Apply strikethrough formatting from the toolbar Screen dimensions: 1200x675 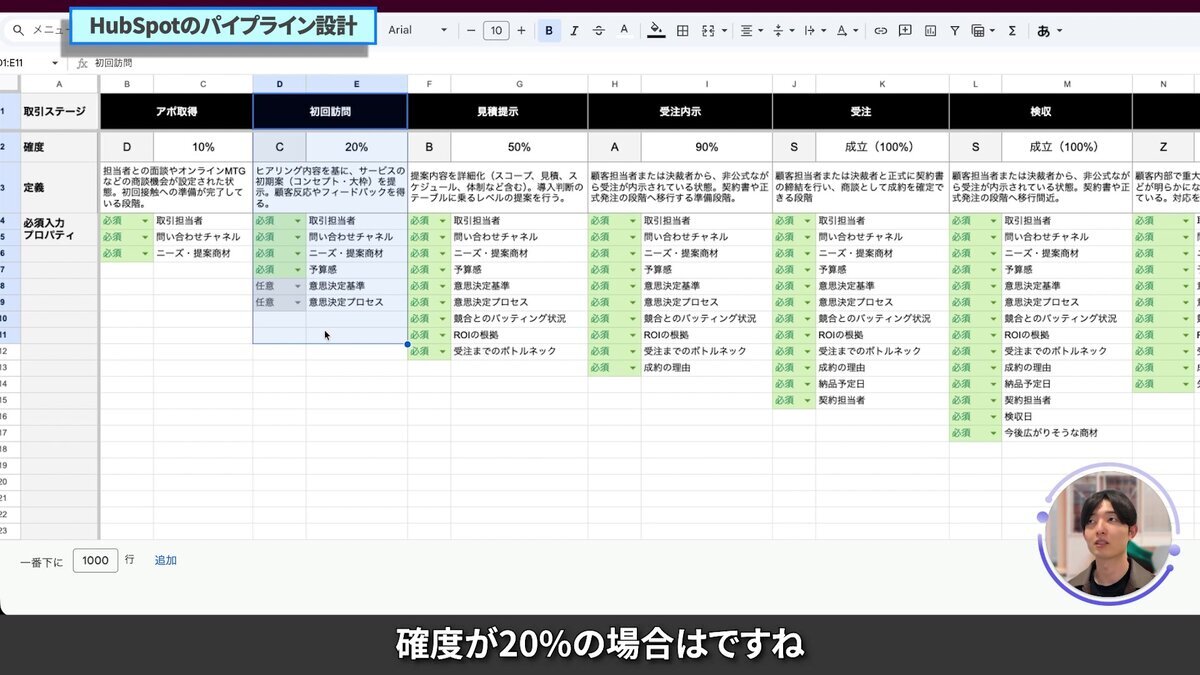click(598, 30)
